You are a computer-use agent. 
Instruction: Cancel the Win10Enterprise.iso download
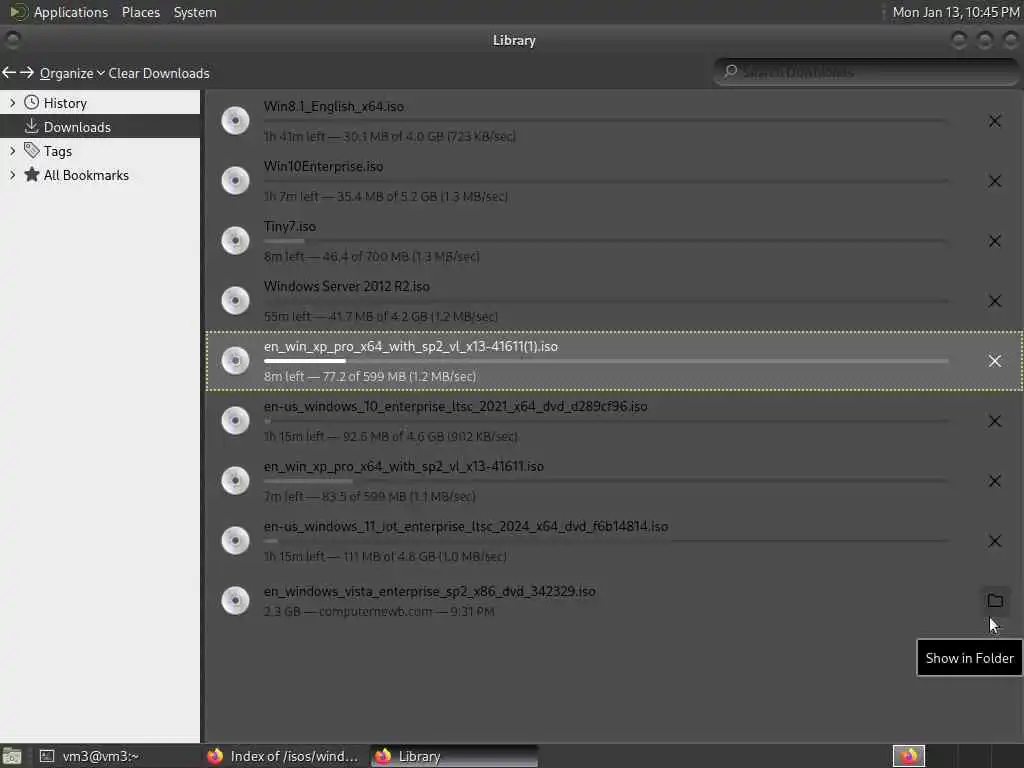click(x=995, y=181)
